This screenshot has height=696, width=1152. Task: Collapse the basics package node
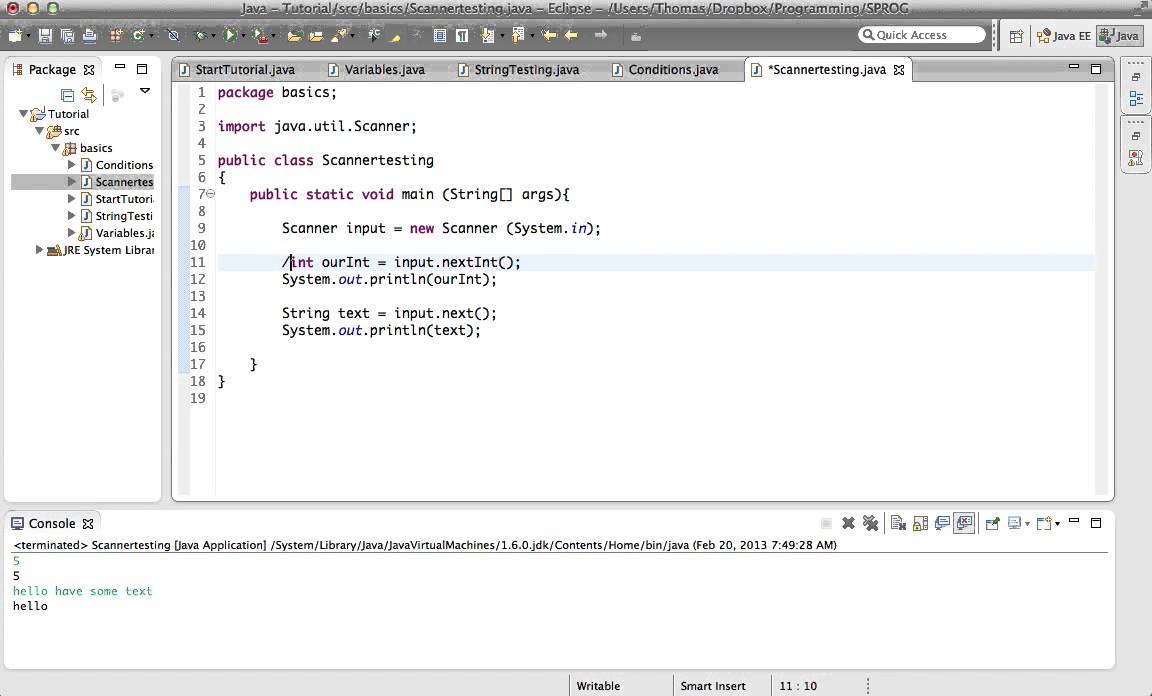point(55,148)
